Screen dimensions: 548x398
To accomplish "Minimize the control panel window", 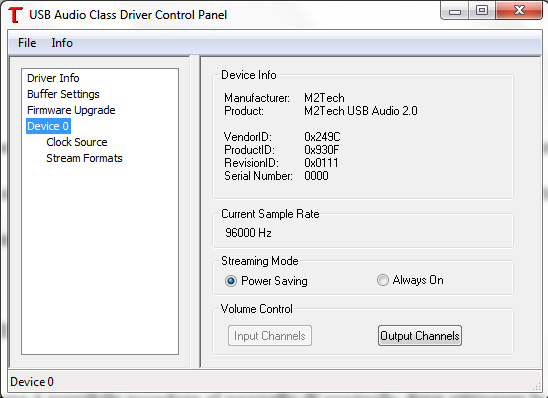I will (x=454, y=10).
